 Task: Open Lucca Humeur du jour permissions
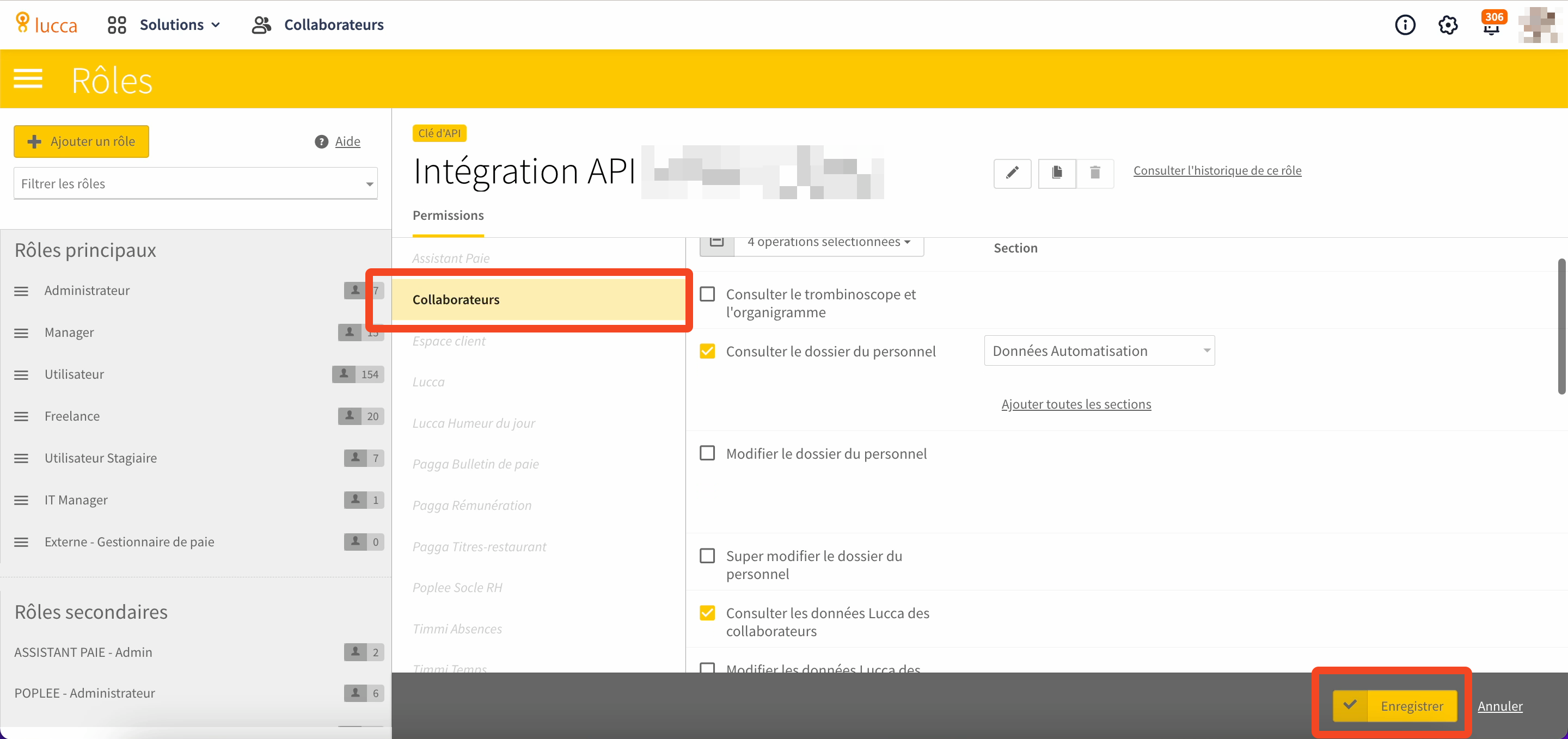point(474,423)
